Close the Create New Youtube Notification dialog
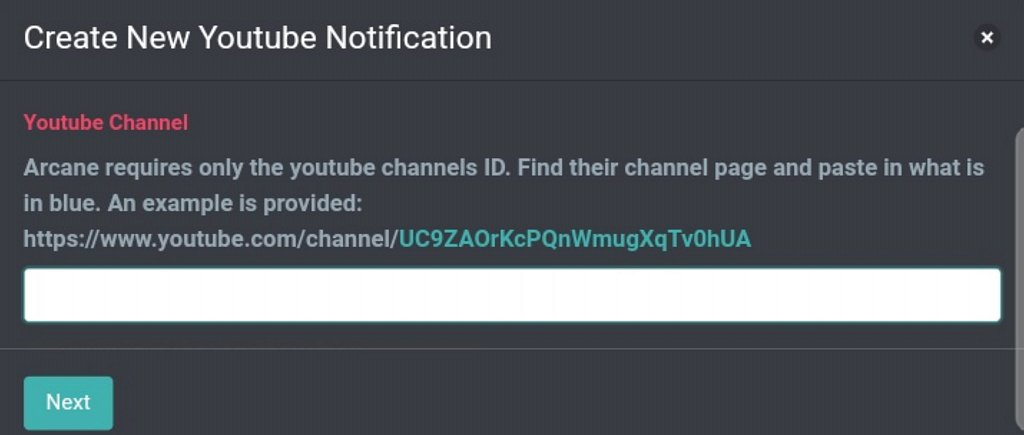This screenshot has height=435, width=1024. 987,38
